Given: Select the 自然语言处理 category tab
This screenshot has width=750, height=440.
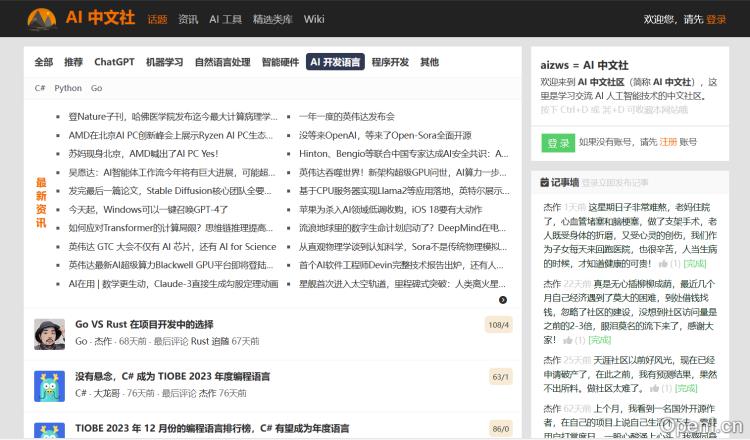Looking at the screenshot, I should click(x=222, y=62).
